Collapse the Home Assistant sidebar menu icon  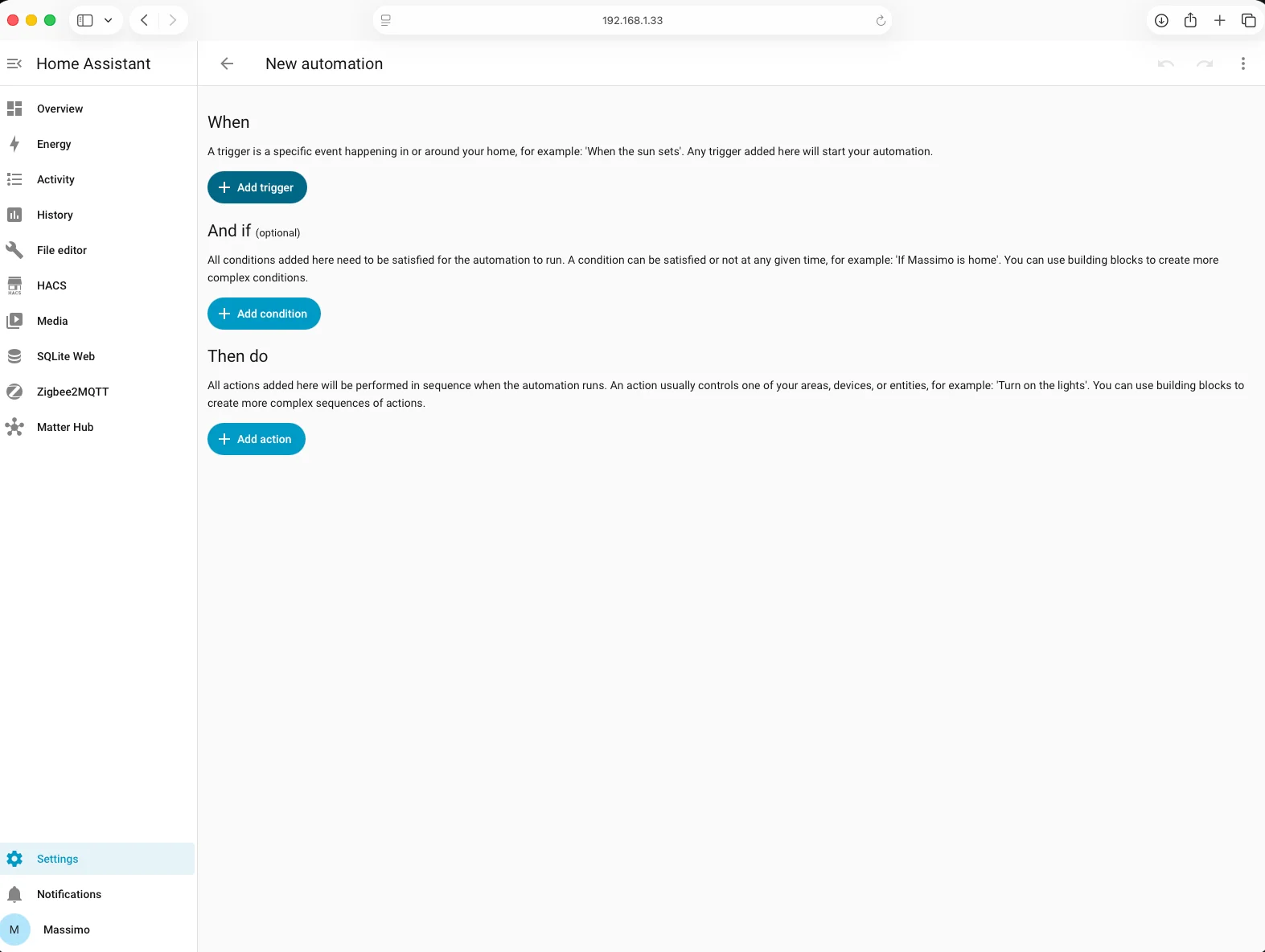tap(14, 64)
